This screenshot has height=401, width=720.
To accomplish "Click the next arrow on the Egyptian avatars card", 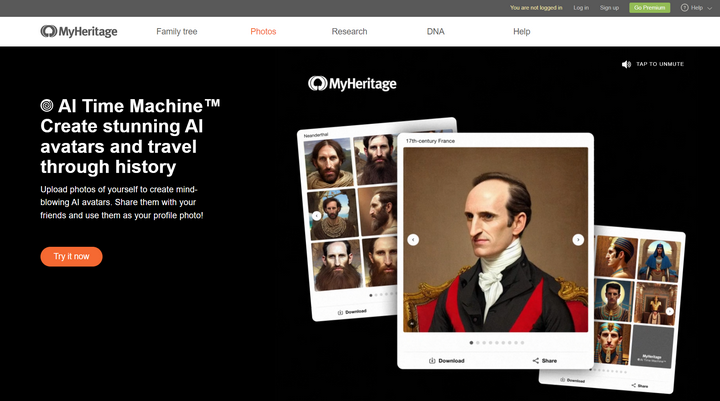I will point(669,311).
